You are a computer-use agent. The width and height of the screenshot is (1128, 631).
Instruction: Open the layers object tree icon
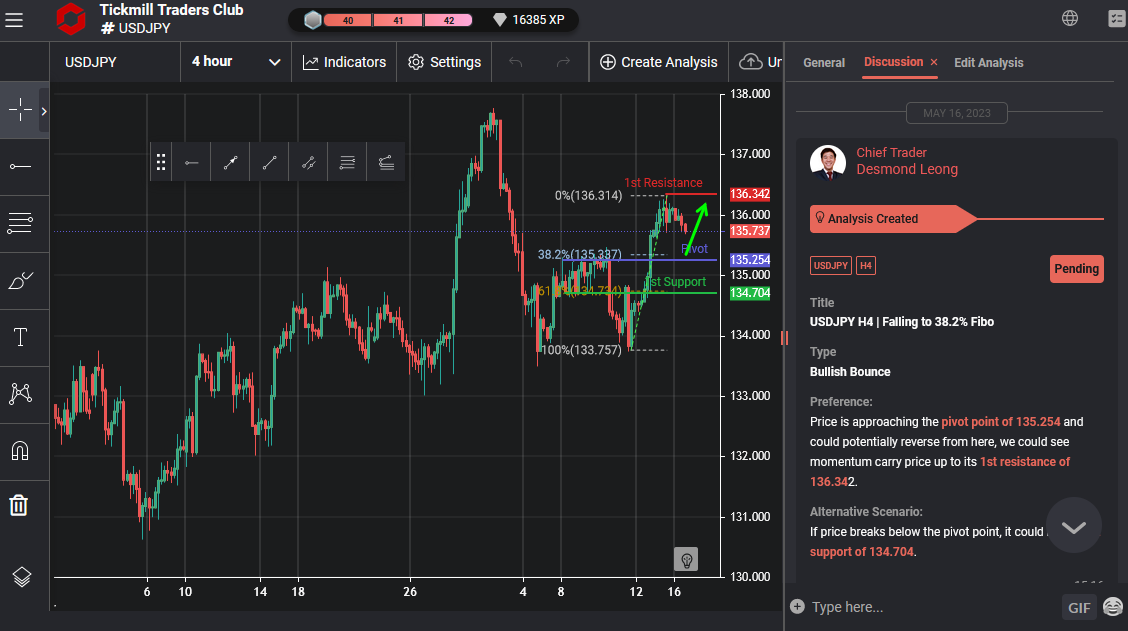click(x=22, y=576)
